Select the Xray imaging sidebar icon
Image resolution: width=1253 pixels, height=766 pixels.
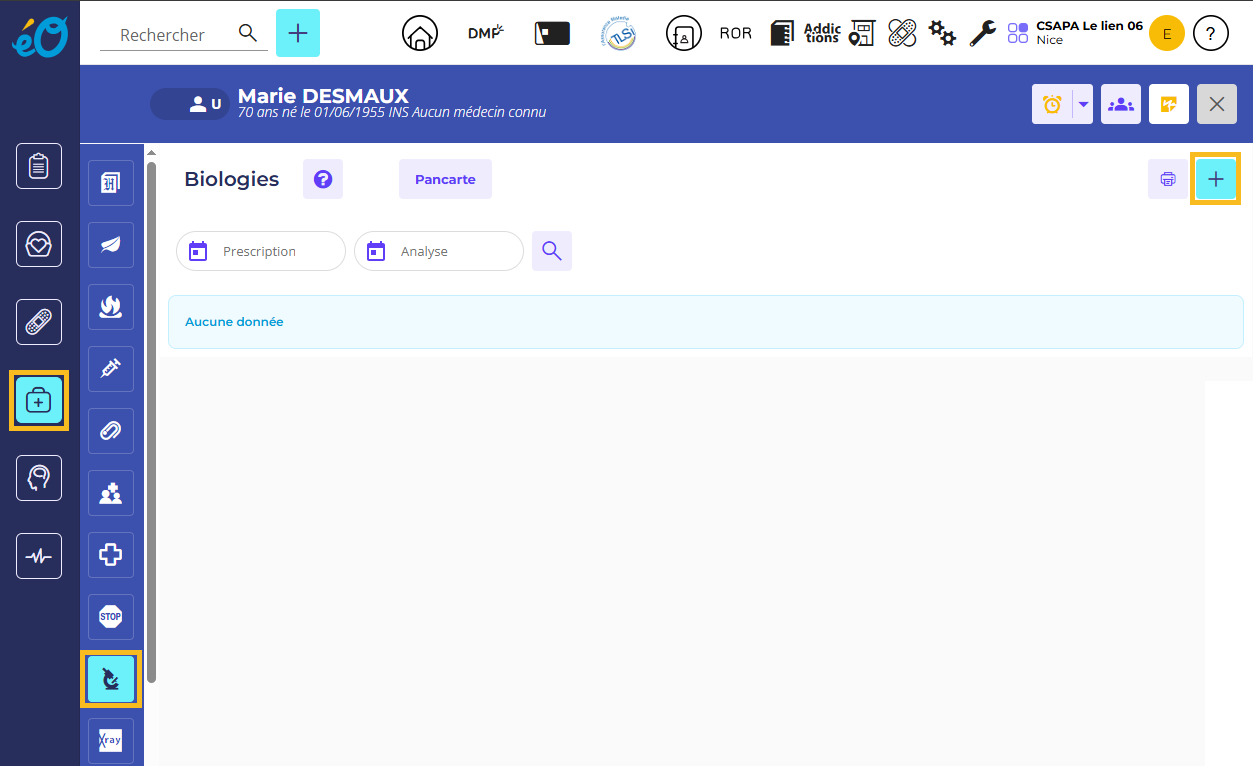(x=111, y=741)
